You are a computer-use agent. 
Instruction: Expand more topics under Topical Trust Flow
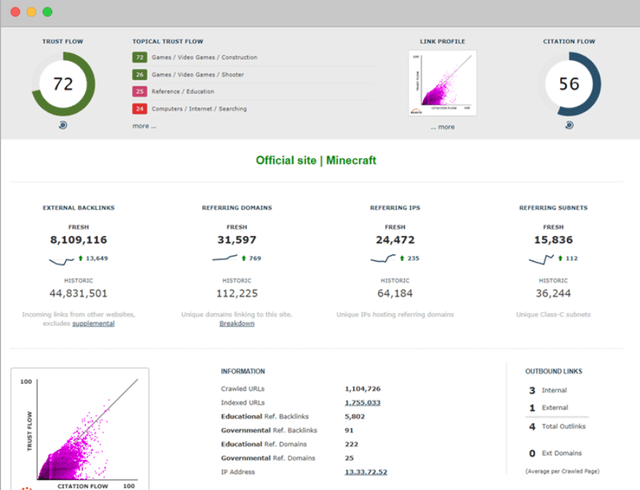(x=144, y=126)
